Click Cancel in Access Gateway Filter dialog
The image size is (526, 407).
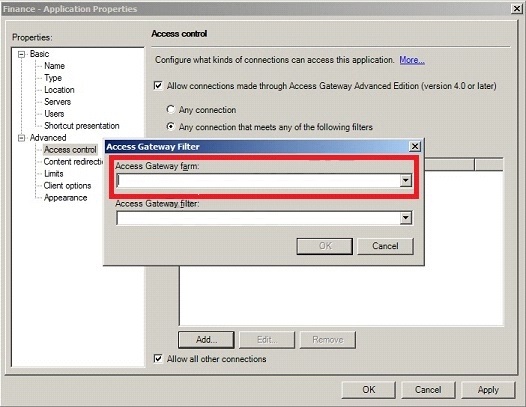click(x=385, y=246)
